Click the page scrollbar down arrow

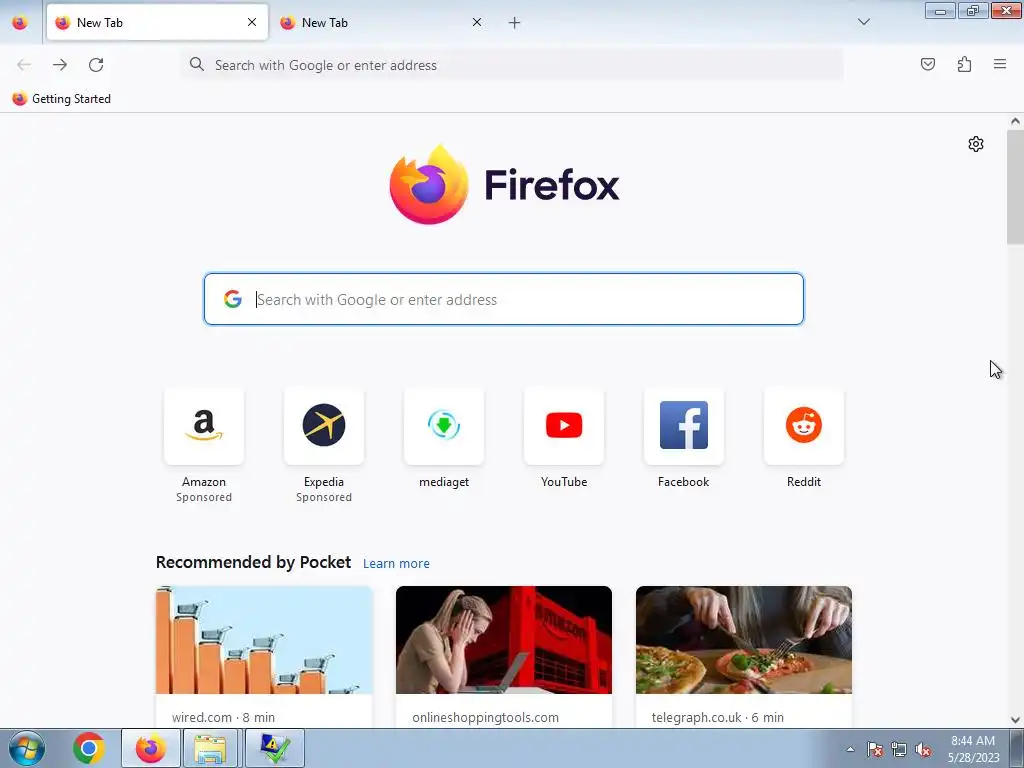point(1015,720)
